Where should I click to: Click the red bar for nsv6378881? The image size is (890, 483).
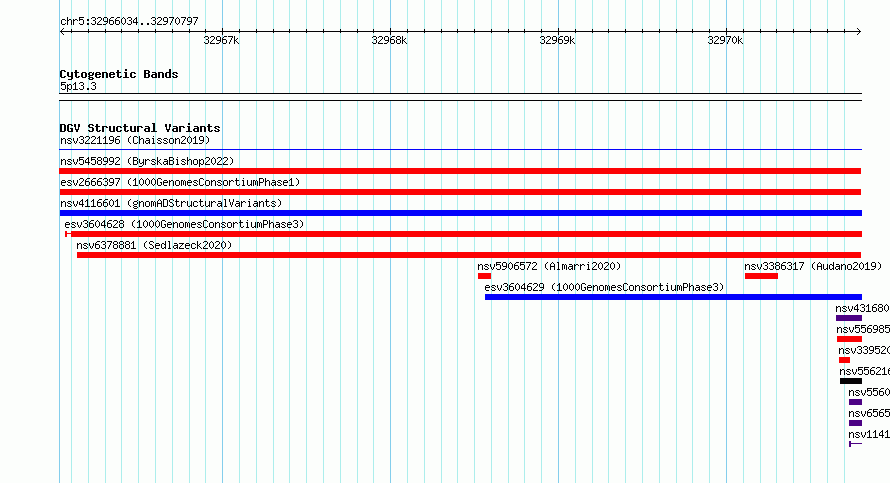pos(469,255)
